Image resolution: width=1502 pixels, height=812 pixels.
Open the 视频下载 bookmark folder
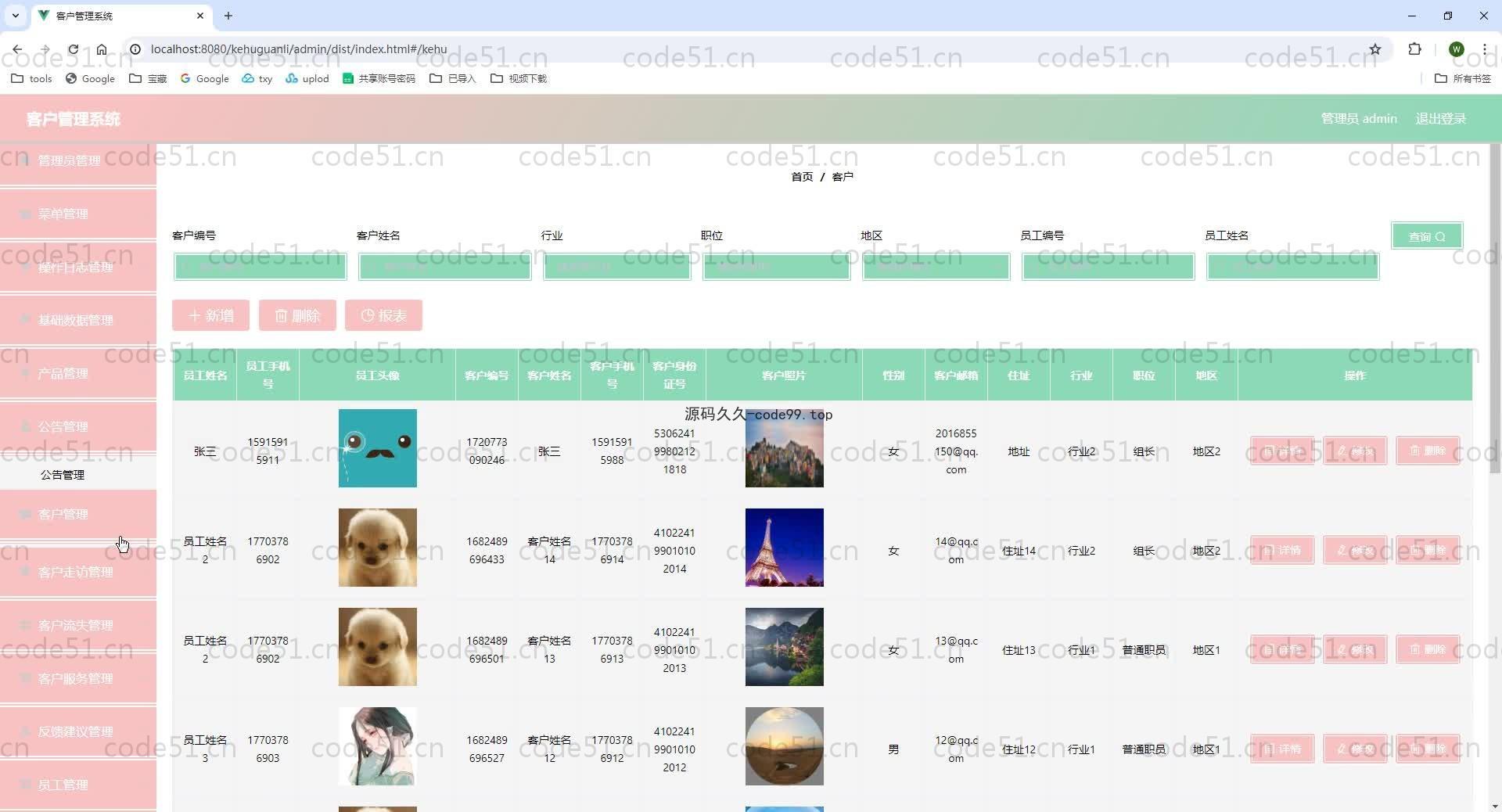[518, 78]
